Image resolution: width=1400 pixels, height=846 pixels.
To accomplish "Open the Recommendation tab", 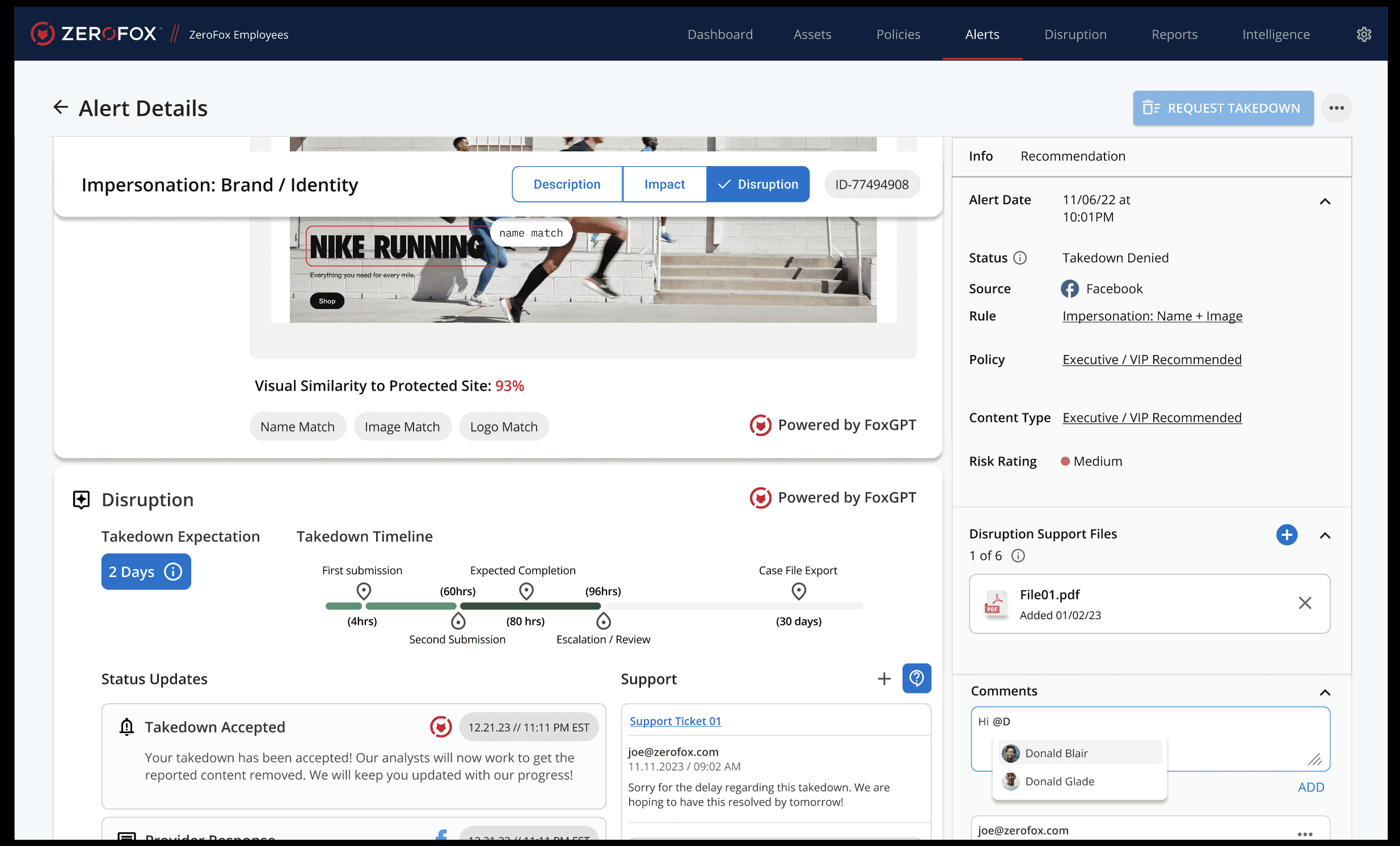I will pos(1072,156).
